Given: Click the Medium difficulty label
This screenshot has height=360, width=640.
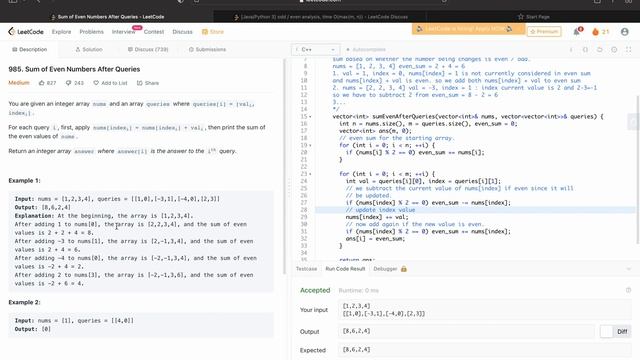Looking at the screenshot, I should pos(19,83).
